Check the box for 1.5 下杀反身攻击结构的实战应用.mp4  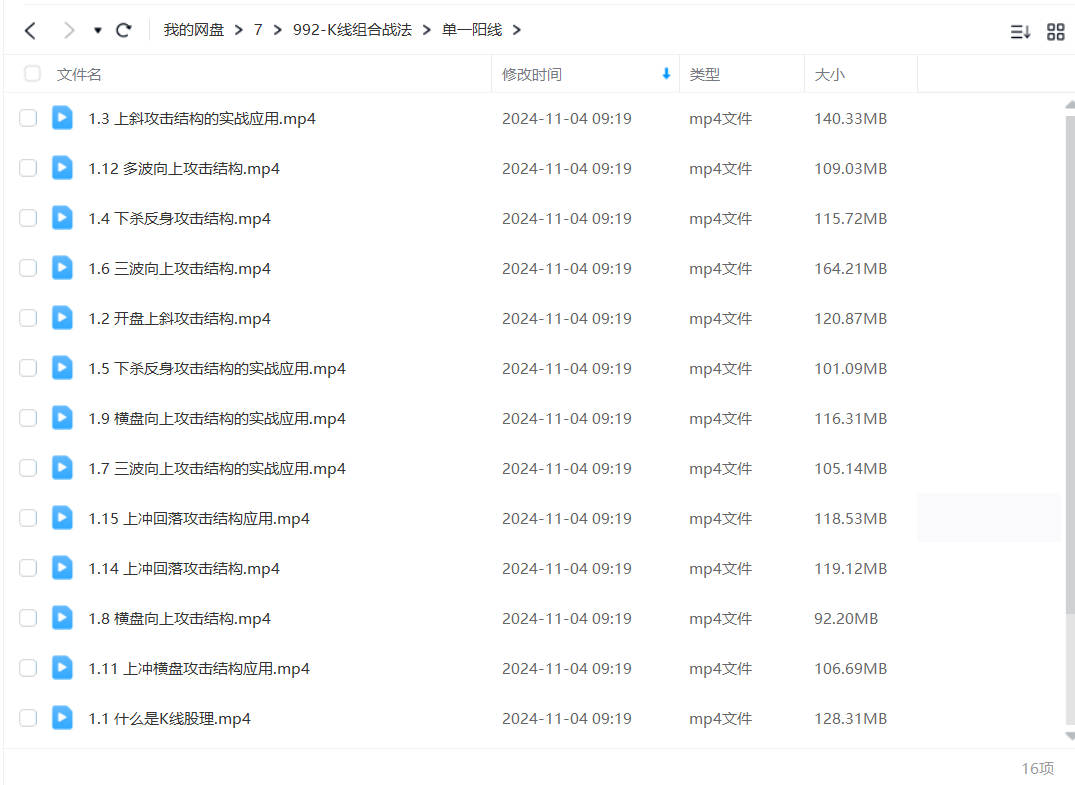click(x=28, y=368)
